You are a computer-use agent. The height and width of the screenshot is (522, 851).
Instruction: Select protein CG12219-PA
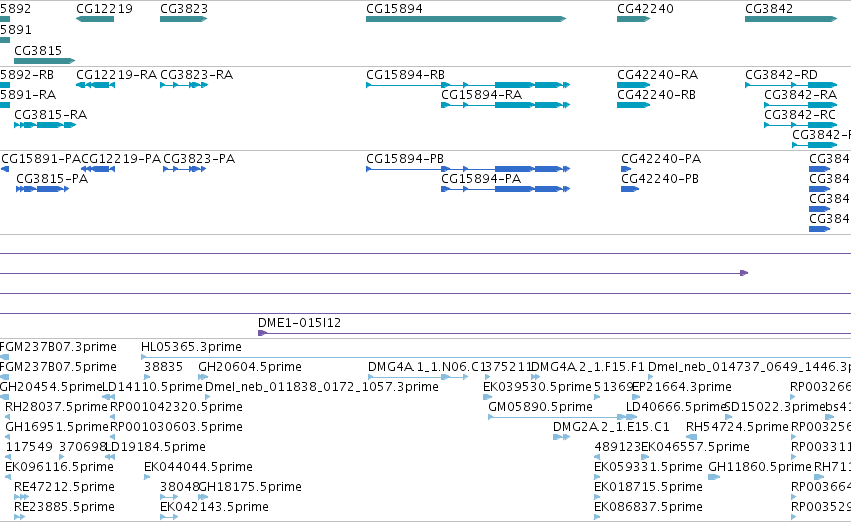(121, 159)
